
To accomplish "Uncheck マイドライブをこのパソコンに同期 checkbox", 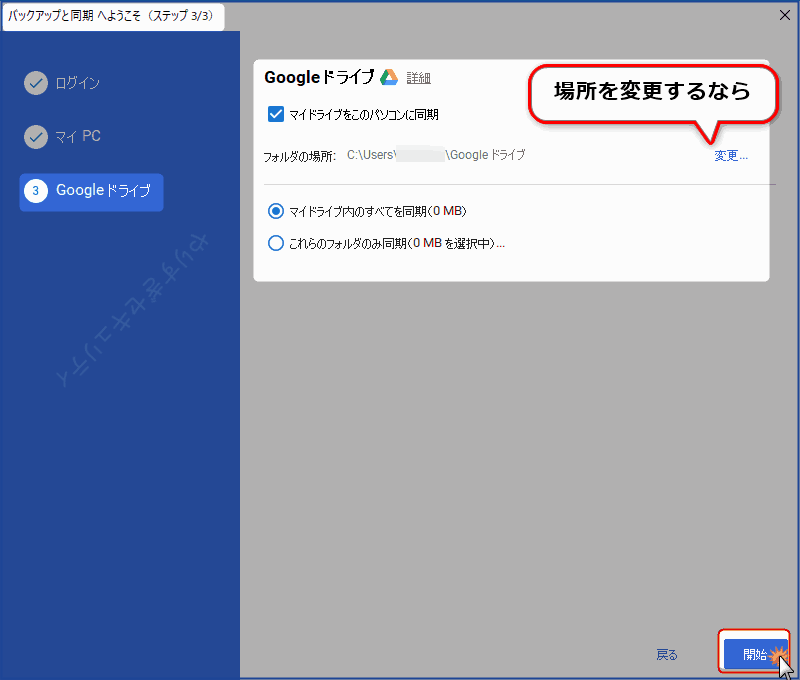I will [x=276, y=114].
